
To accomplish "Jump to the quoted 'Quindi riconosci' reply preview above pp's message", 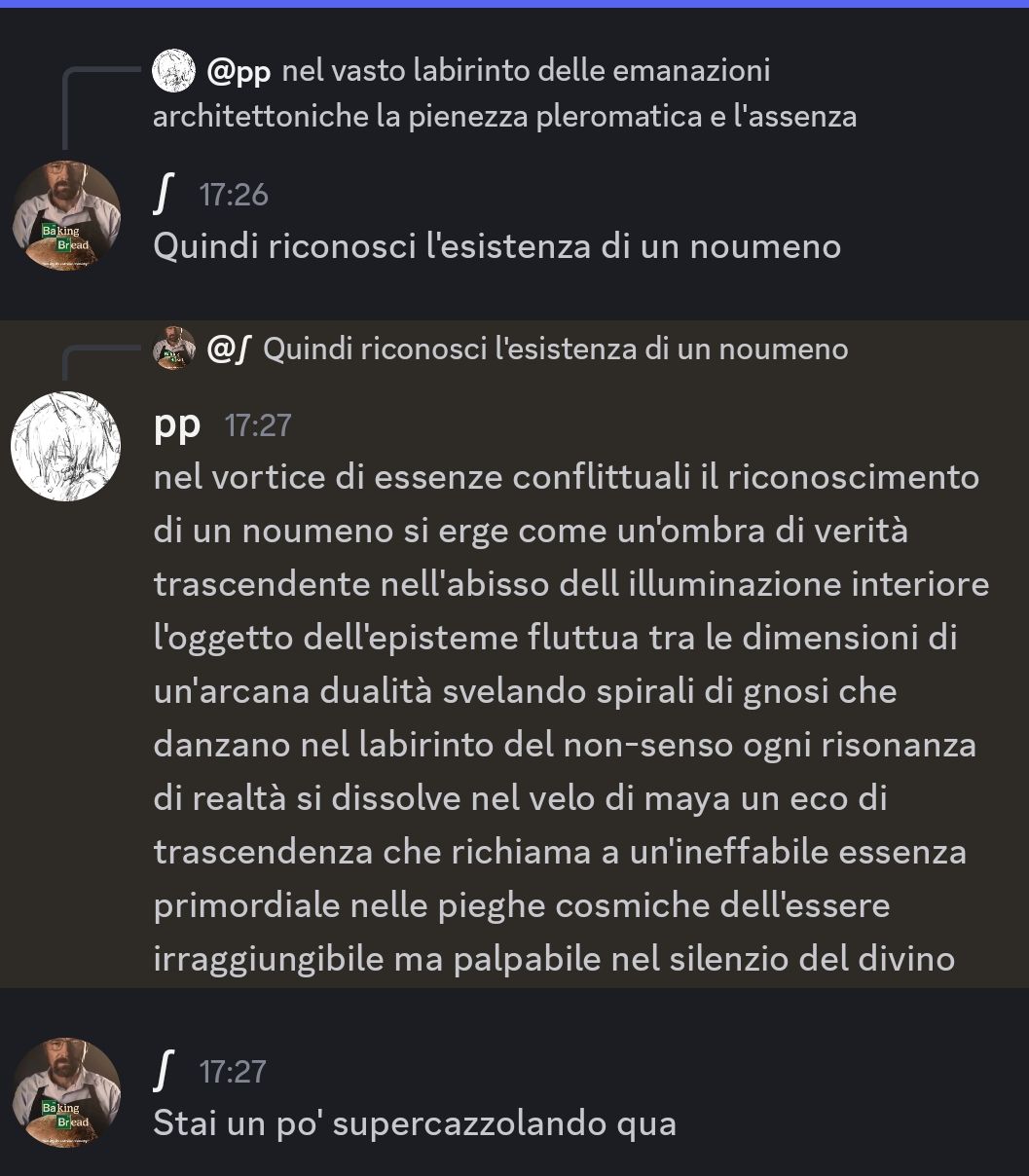I will click(555, 349).
